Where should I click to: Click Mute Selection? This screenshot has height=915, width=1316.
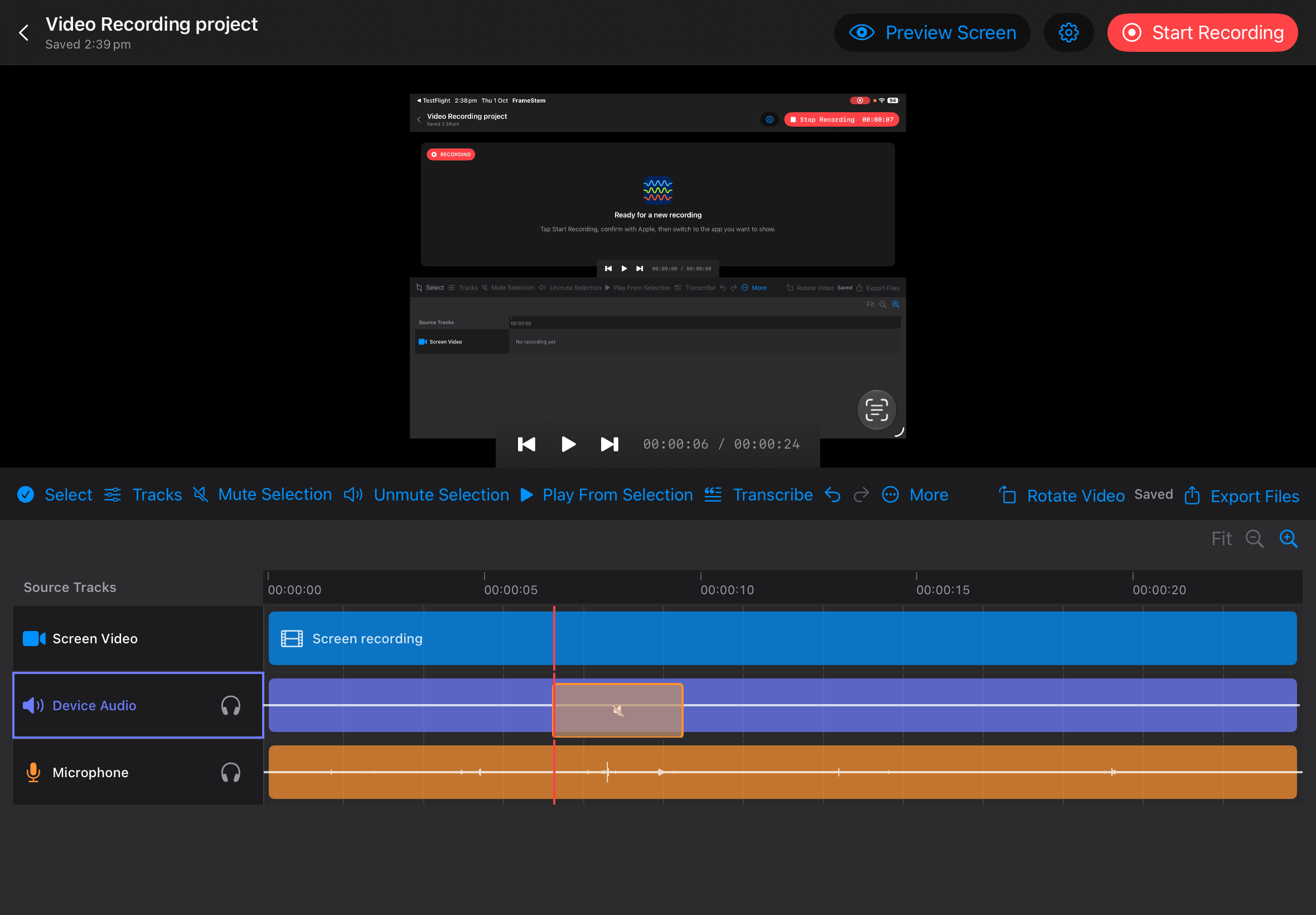(x=263, y=494)
